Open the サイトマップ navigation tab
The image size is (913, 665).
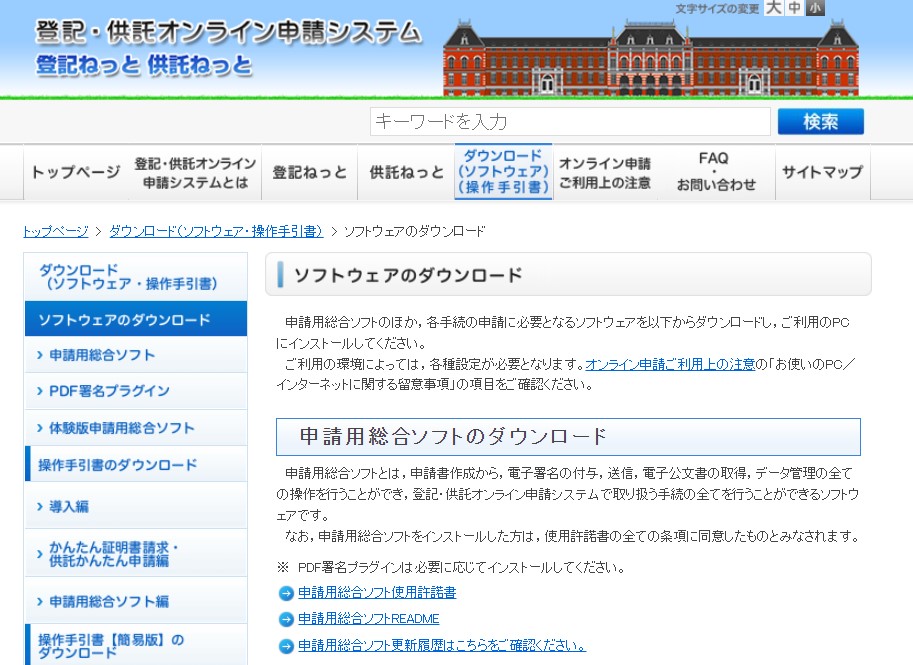822,172
